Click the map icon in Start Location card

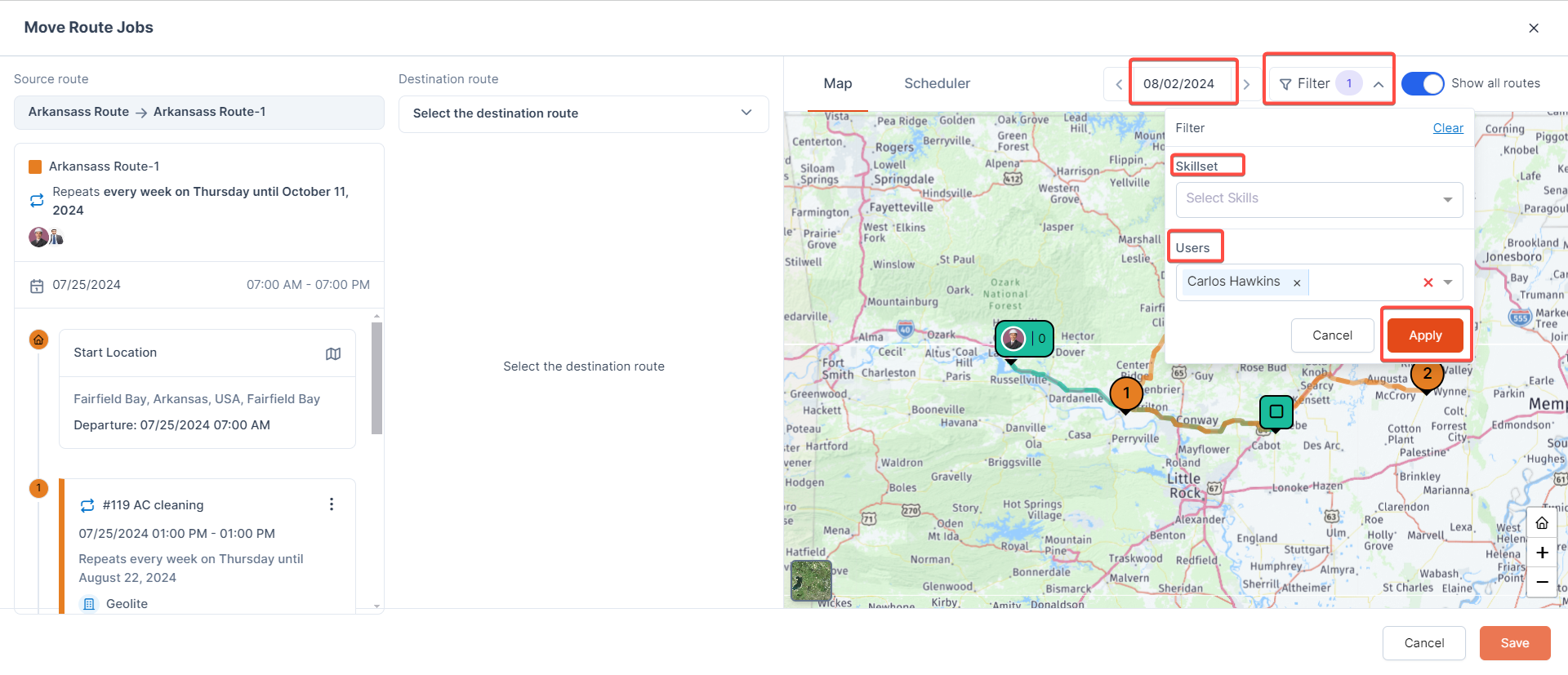tap(333, 353)
